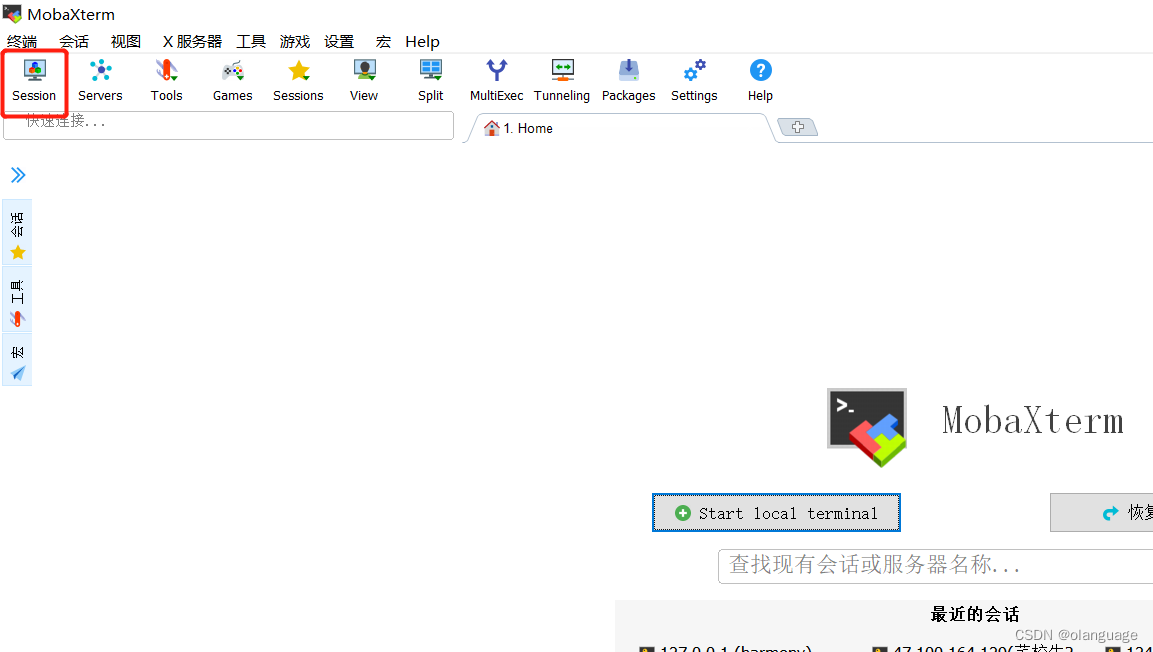
Task: Open the 会话 sidebar tab
Action: tap(18, 232)
